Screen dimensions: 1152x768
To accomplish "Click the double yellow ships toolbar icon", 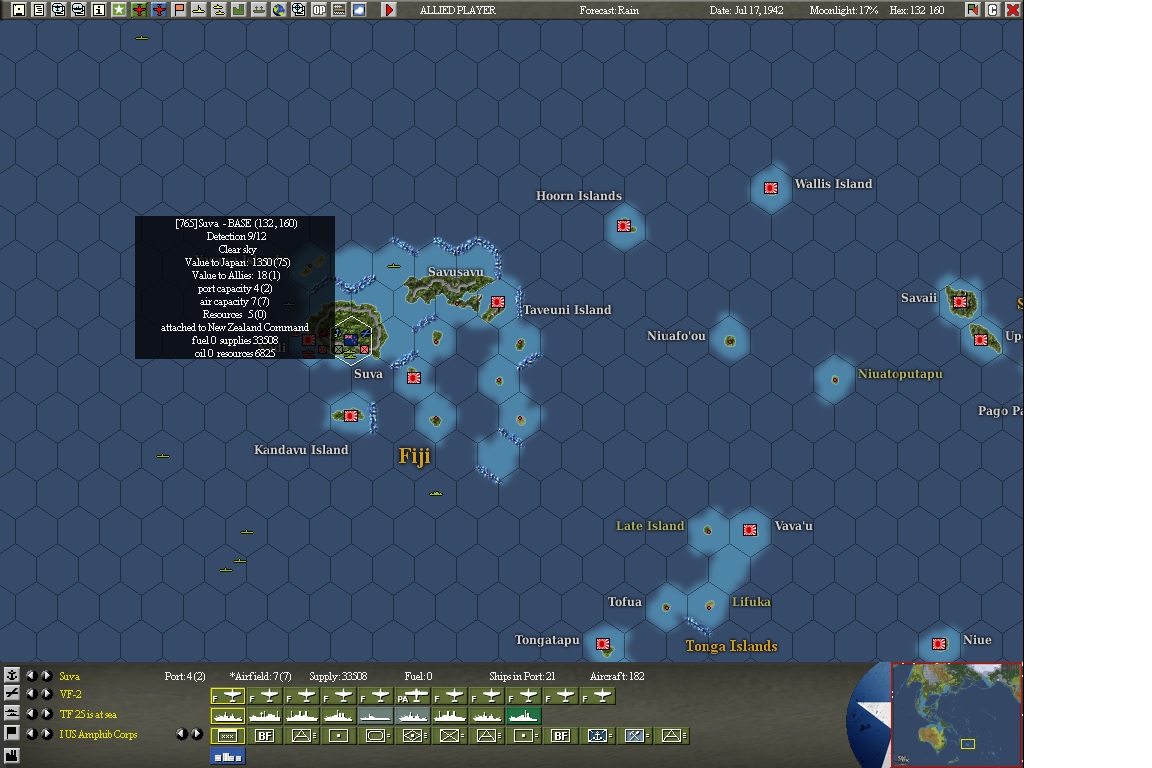I will coord(218,10).
